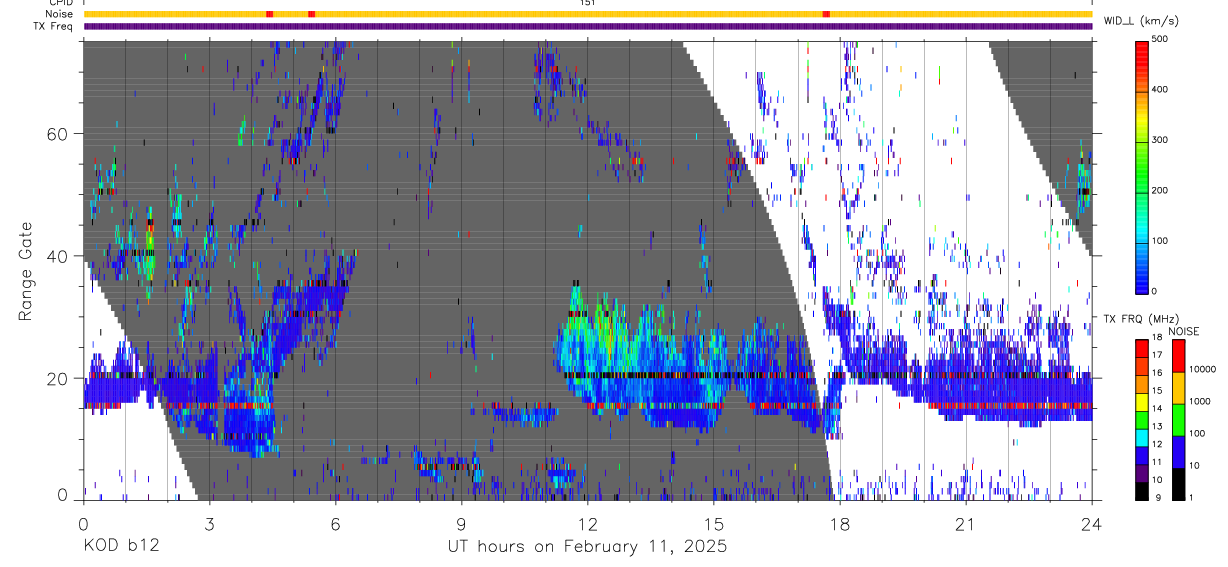Click UT hours axis tick 12

(x=587, y=524)
